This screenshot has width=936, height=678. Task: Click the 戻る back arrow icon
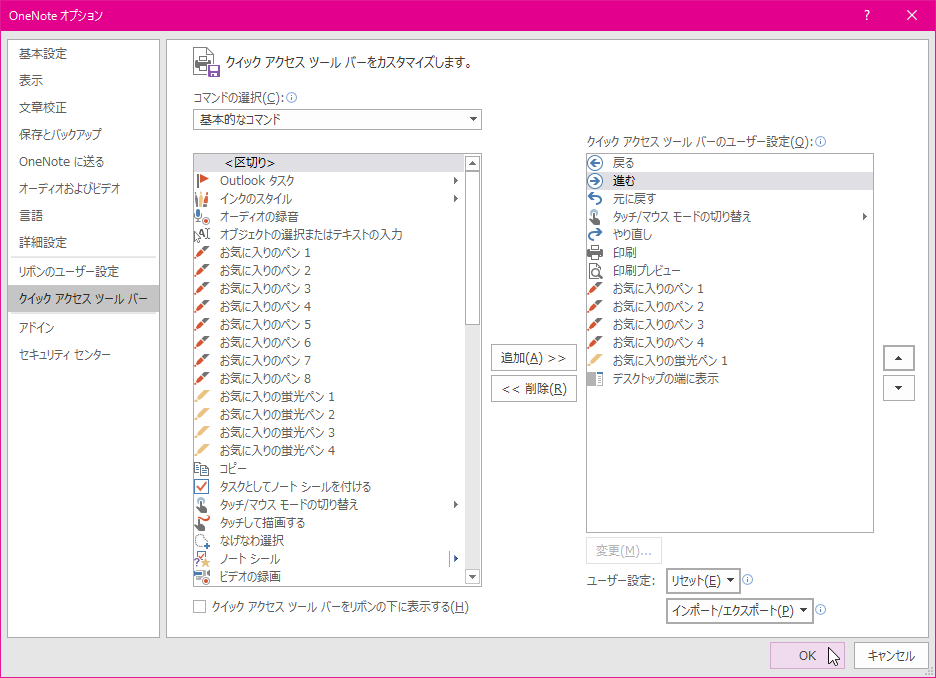[595, 162]
